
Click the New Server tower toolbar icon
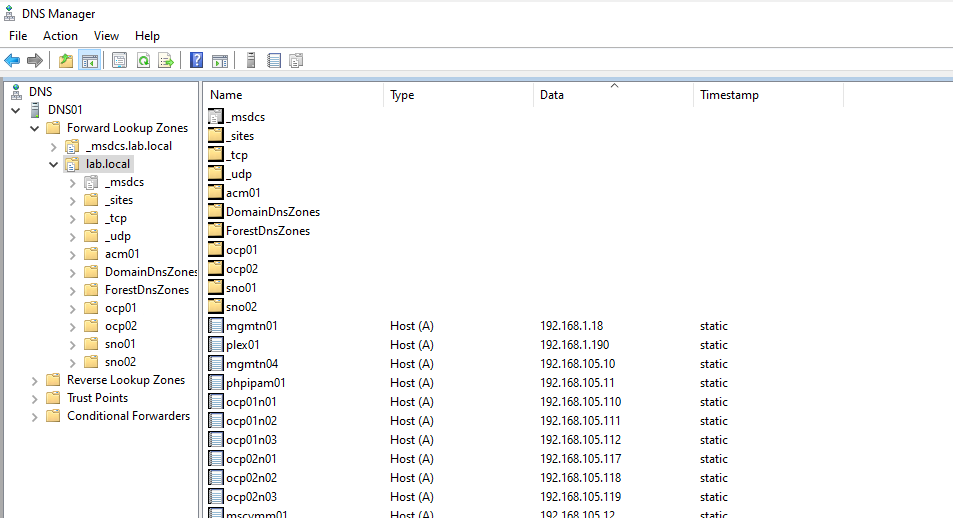tap(250, 60)
